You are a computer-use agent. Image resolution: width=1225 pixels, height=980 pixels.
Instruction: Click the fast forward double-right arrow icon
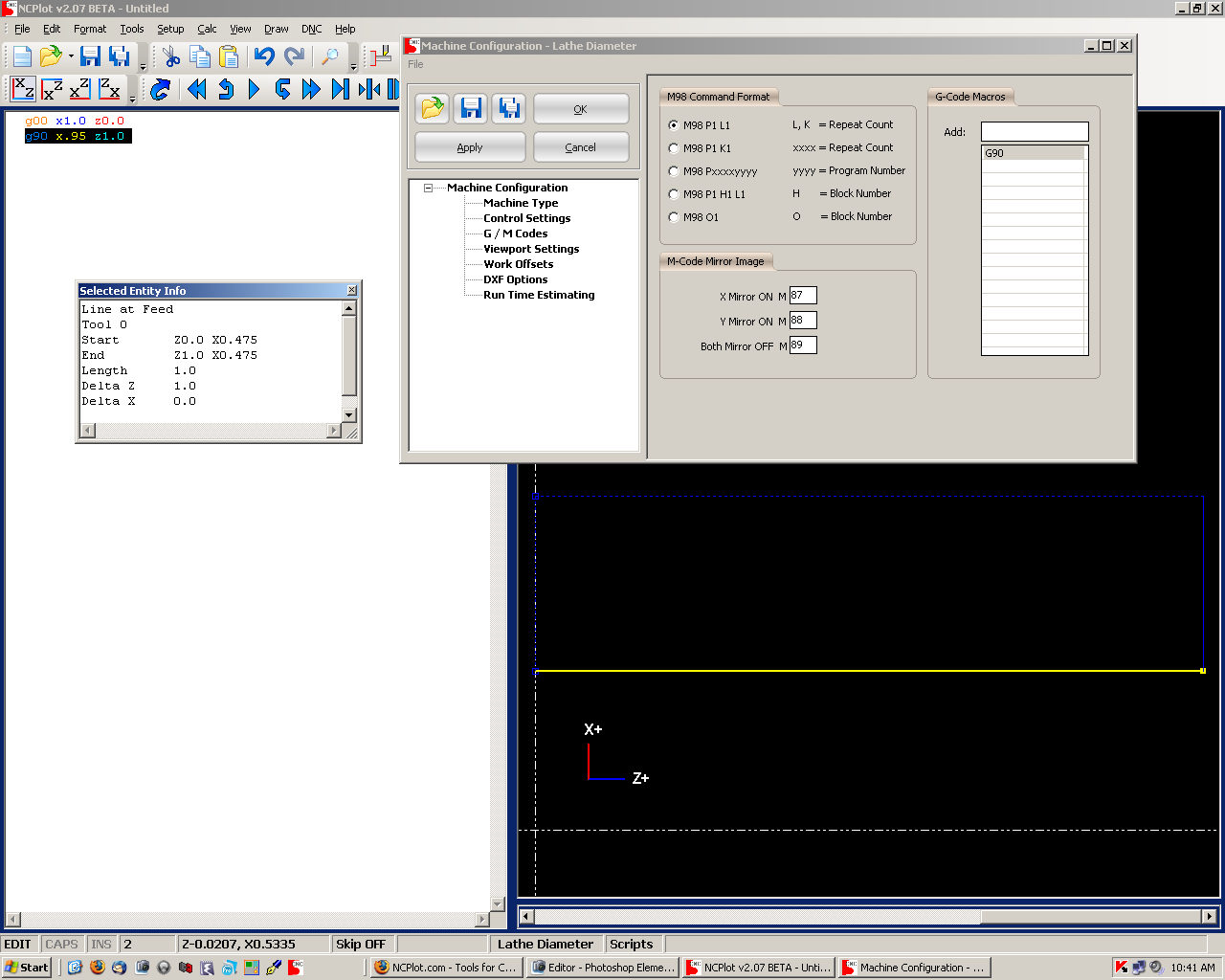click(x=311, y=89)
